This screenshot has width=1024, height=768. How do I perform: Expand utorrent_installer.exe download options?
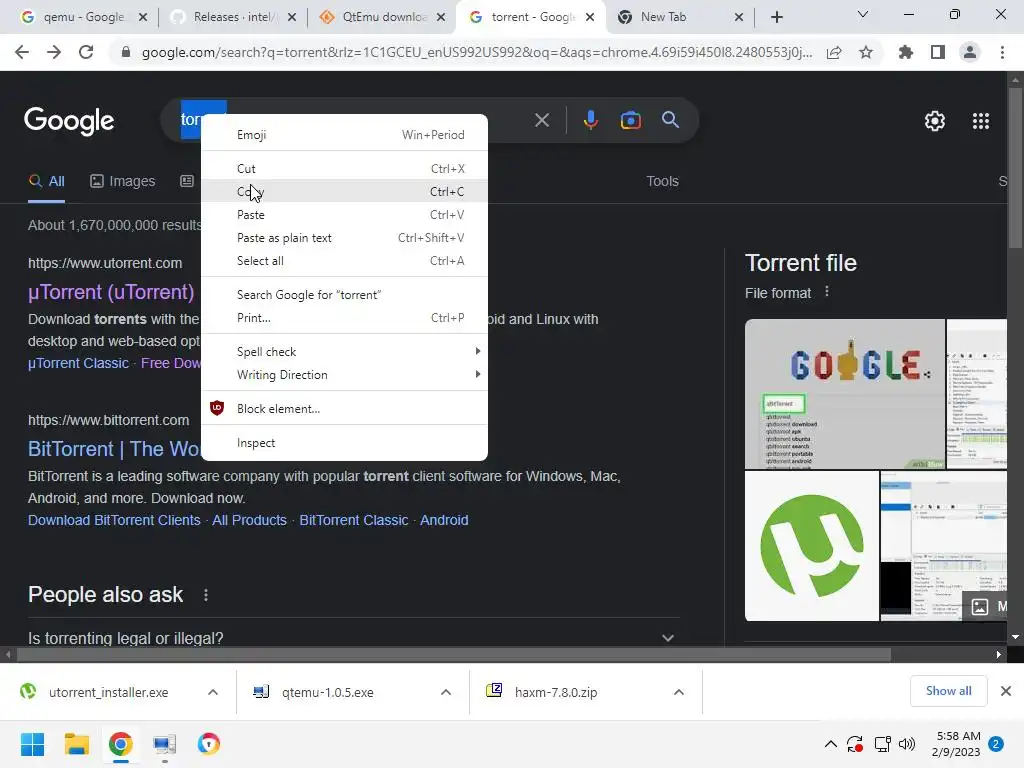[213, 692]
